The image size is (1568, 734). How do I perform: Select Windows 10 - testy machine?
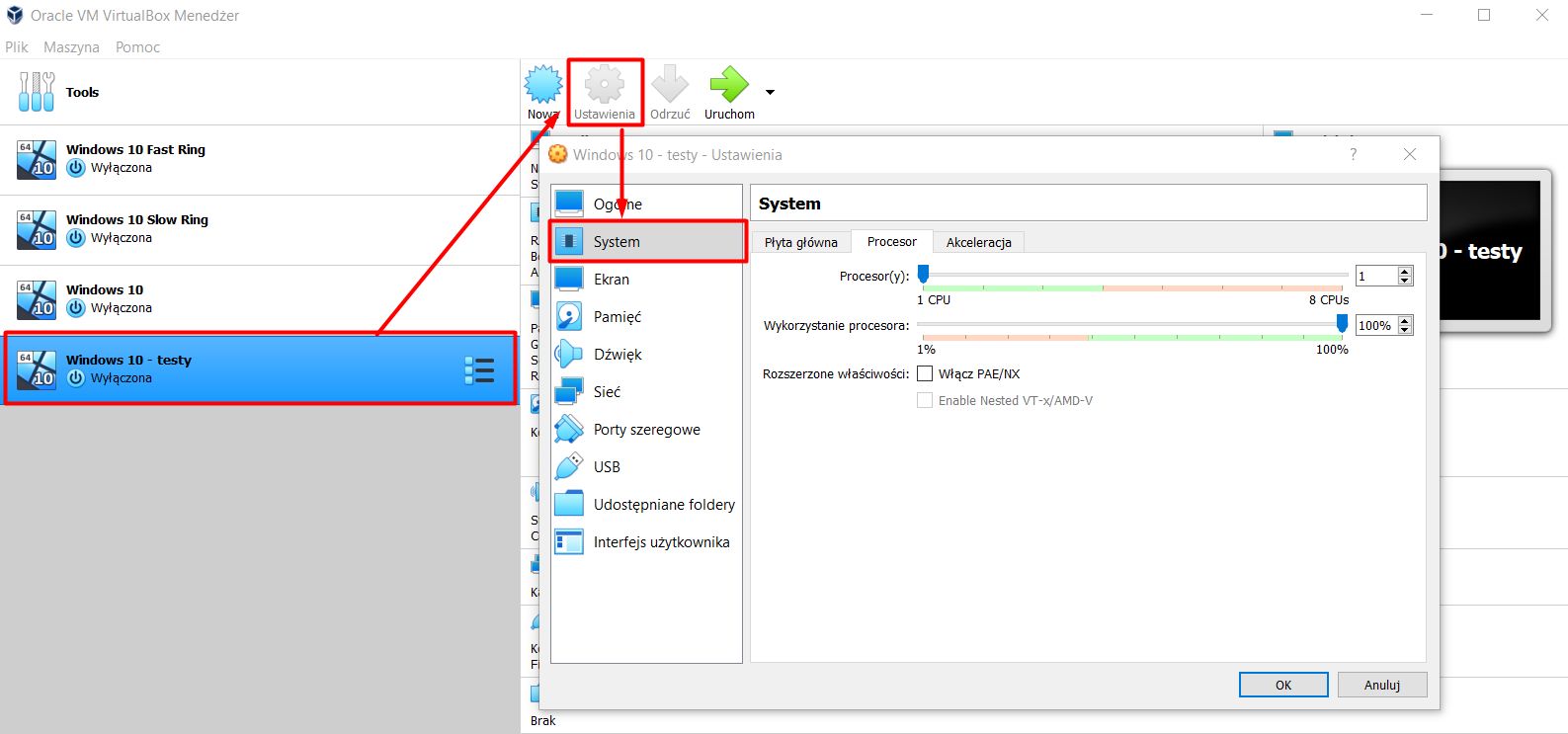260,369
